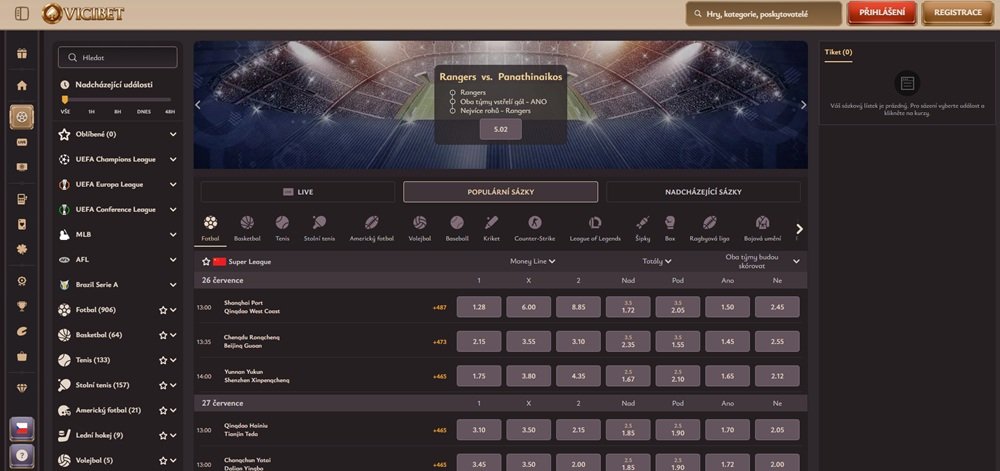Image resolution: width=1000 pixels, height=471 pixels.
Task: Select the Volejbal sport icon tab
Action: pyautogui.click(x=420, y=229)
